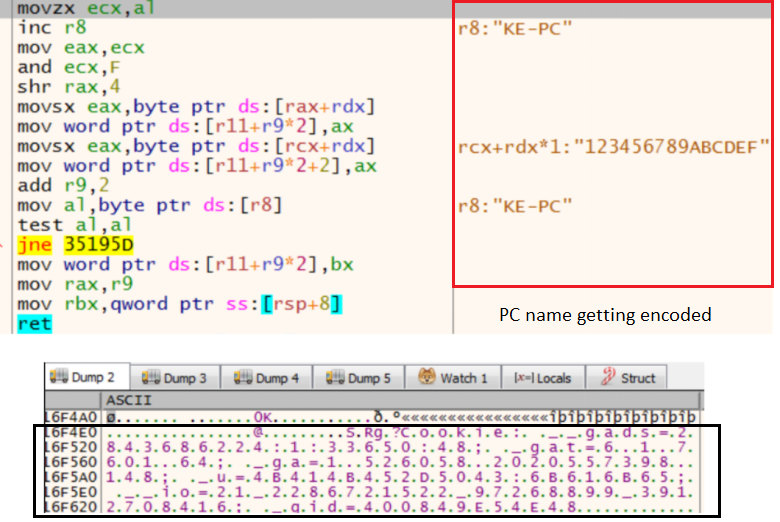Click the 'test al,al' instruction
This screenshot has width=780, height=522.
click(75, 225)
